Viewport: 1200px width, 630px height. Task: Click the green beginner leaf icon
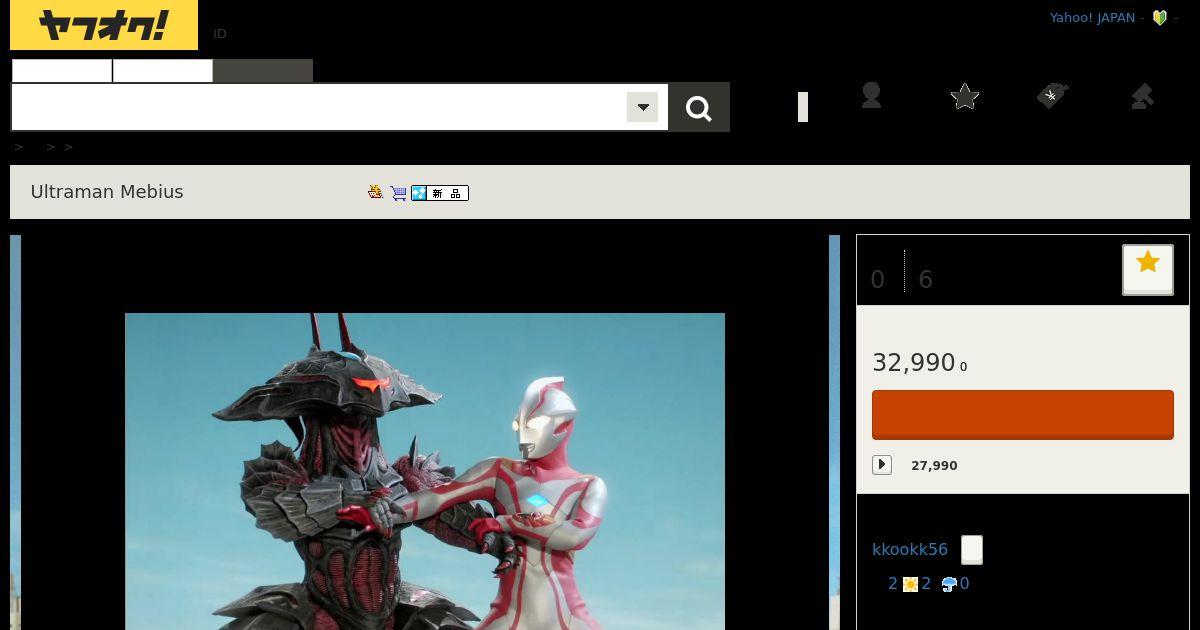pos(1160,18)
